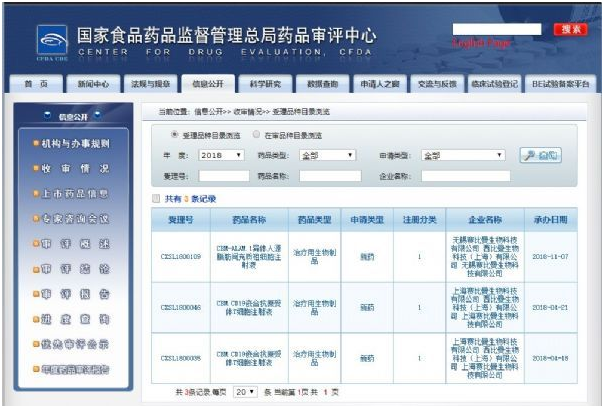
Task: Click the small icon beside 共有3条记录
Action: pyautogui.click(x=156, y=199)
